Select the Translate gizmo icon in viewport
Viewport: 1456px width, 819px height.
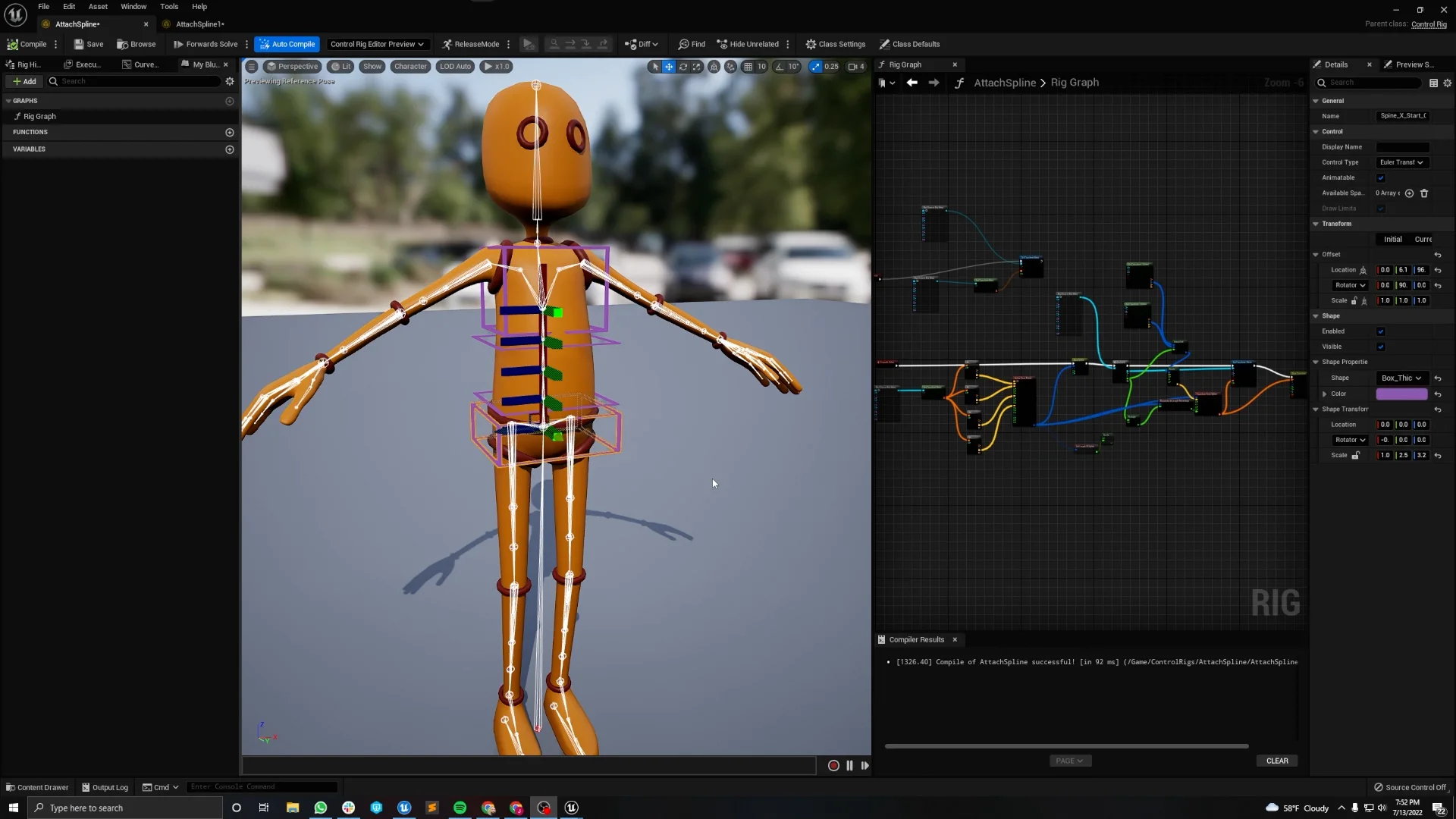[669, 67]
